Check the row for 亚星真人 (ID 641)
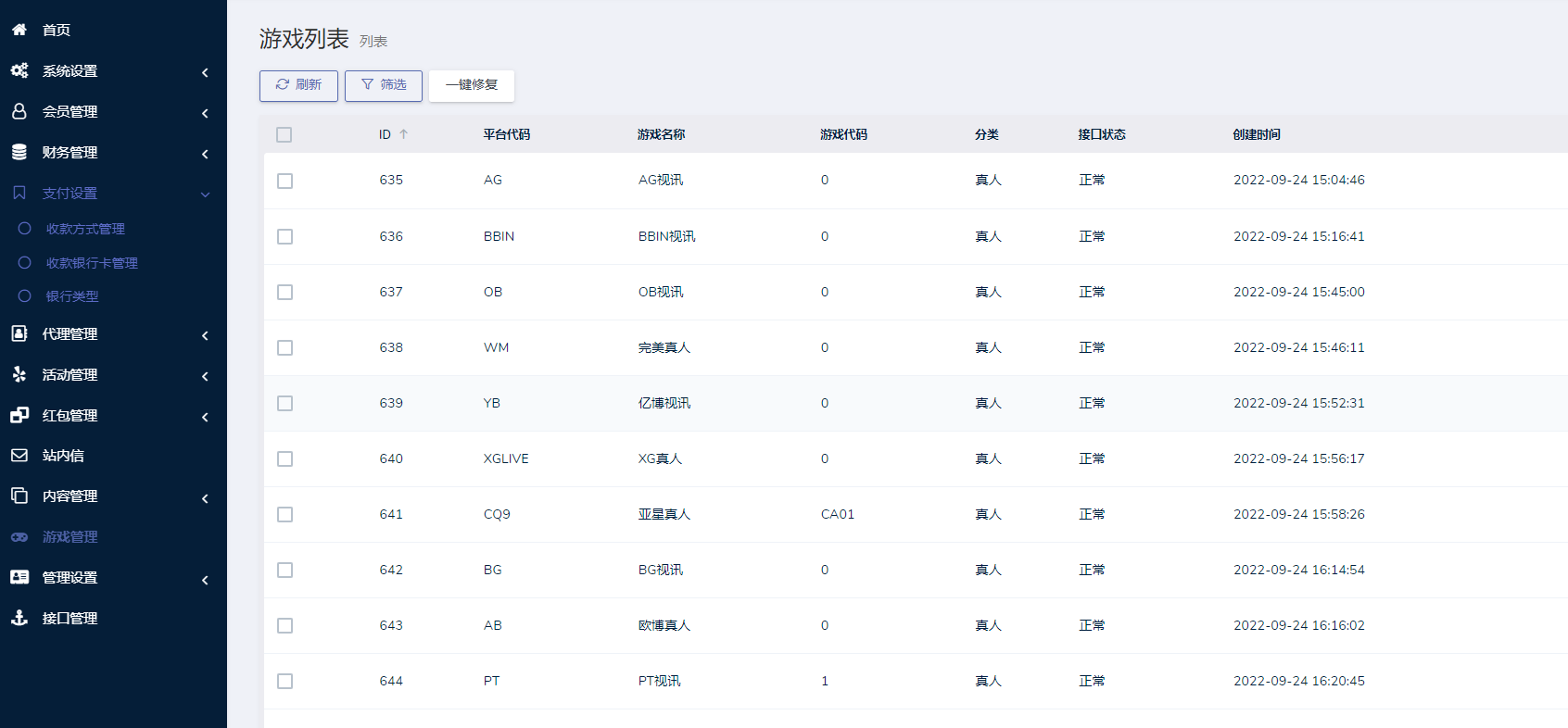This screenshot has height=728, width=1568. coord(285,514)
